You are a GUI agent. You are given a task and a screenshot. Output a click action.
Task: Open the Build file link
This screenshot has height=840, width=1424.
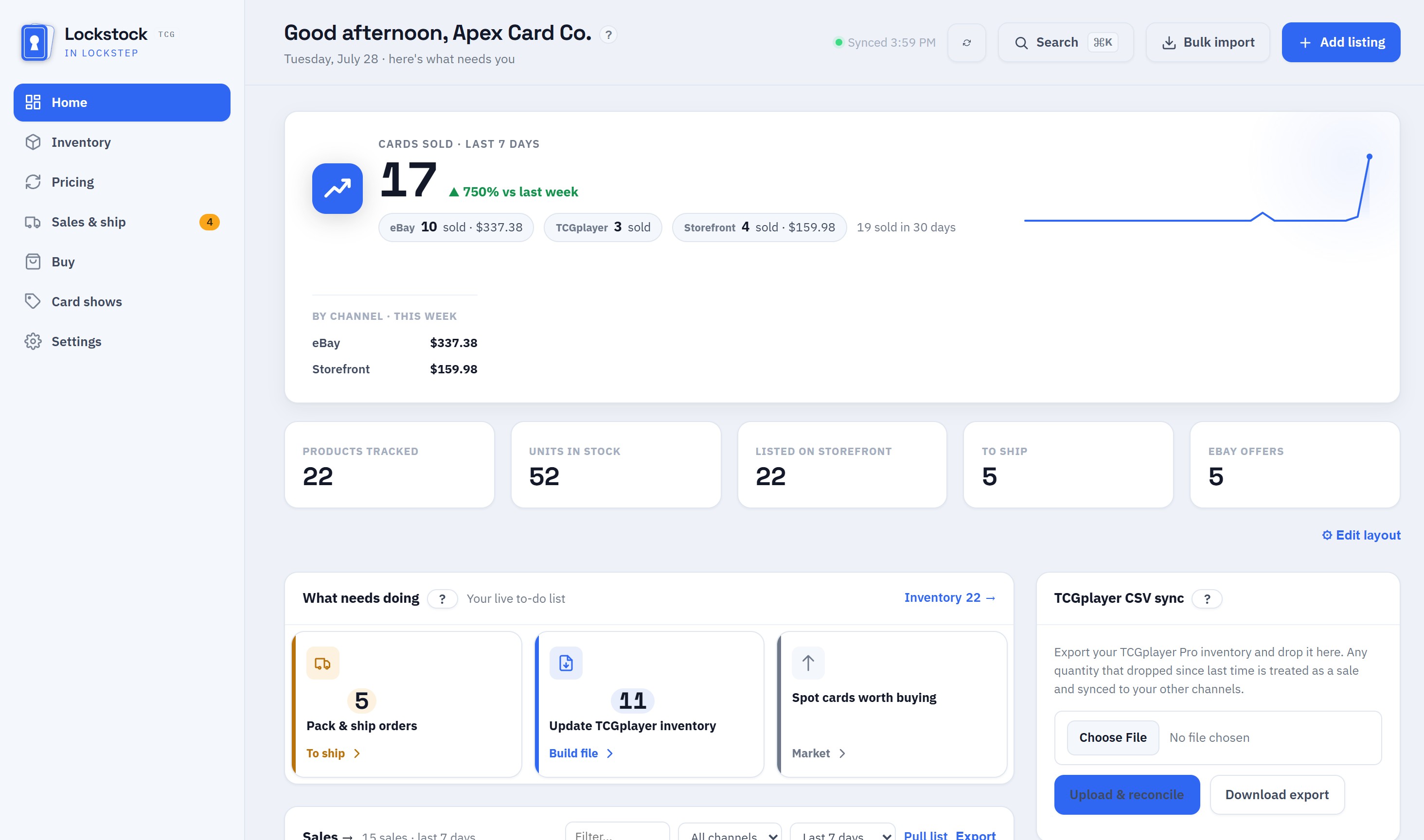(x=581, y=753)
